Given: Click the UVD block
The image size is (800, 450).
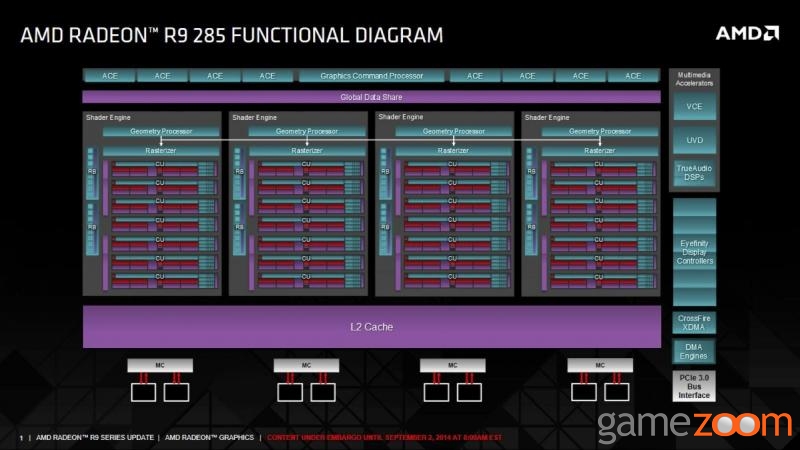Looking at the screenshot, I should click(x=694, y=140).
